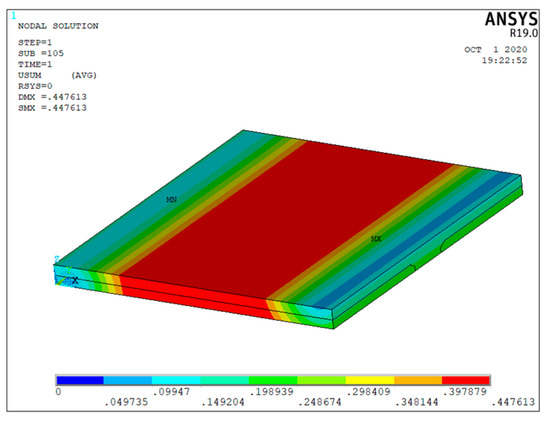Click the RSYS=0 text

35,86
